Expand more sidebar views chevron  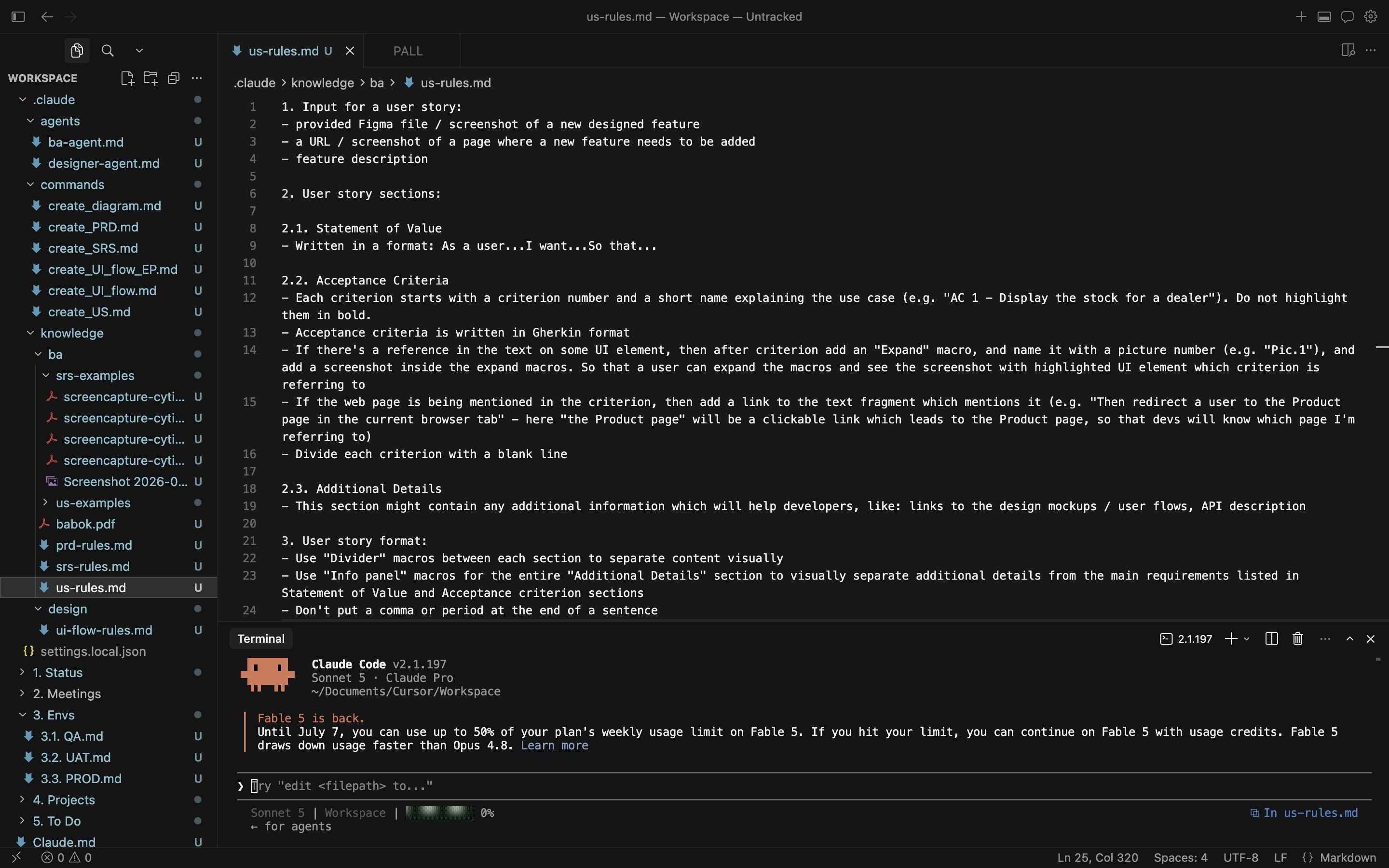tap(139, 51)
